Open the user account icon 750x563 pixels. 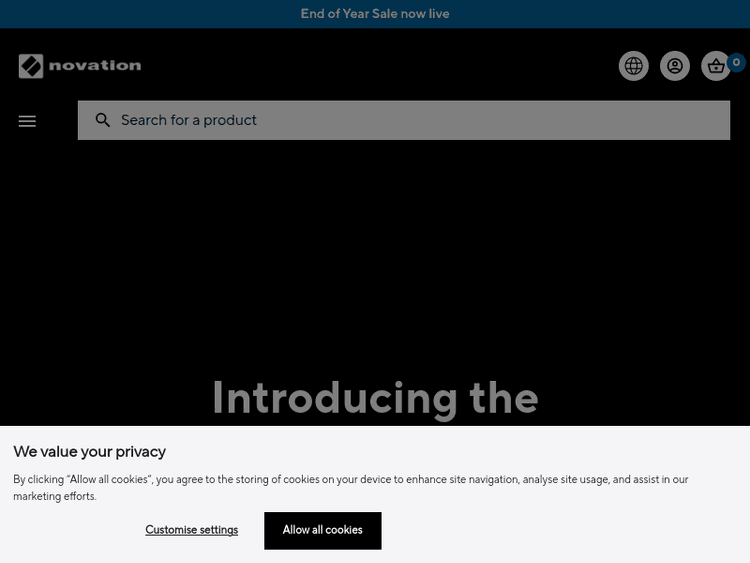[x=675, y=66]
